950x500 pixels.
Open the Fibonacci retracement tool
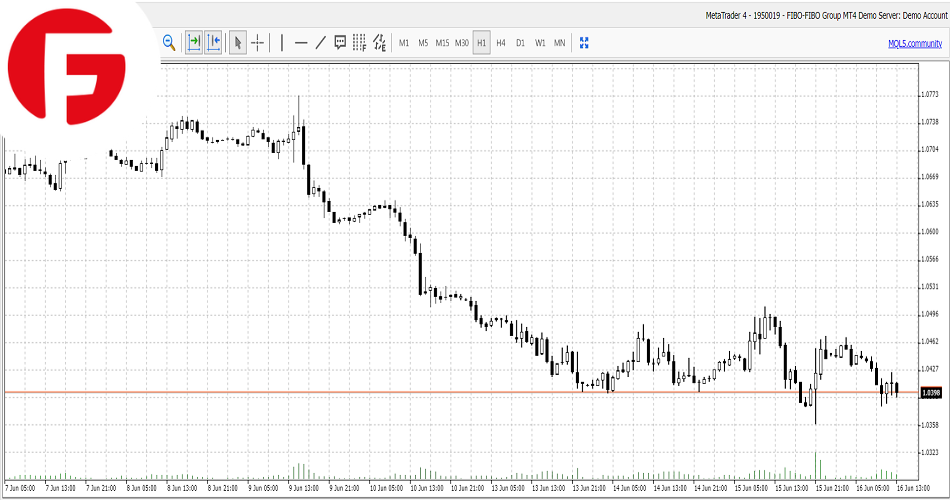click(x=359, y=42)
